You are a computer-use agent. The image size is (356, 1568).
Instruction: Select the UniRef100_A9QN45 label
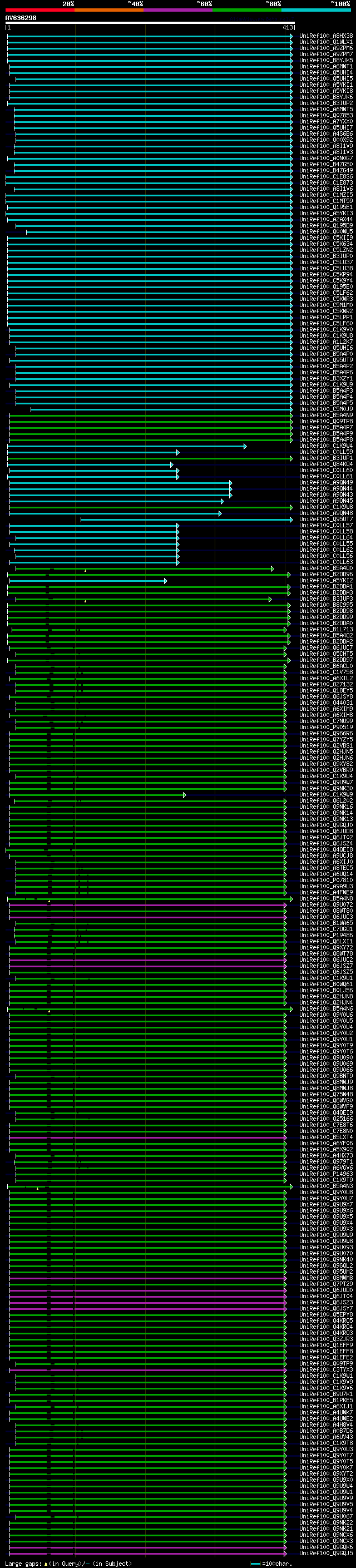tap(325, 501)
